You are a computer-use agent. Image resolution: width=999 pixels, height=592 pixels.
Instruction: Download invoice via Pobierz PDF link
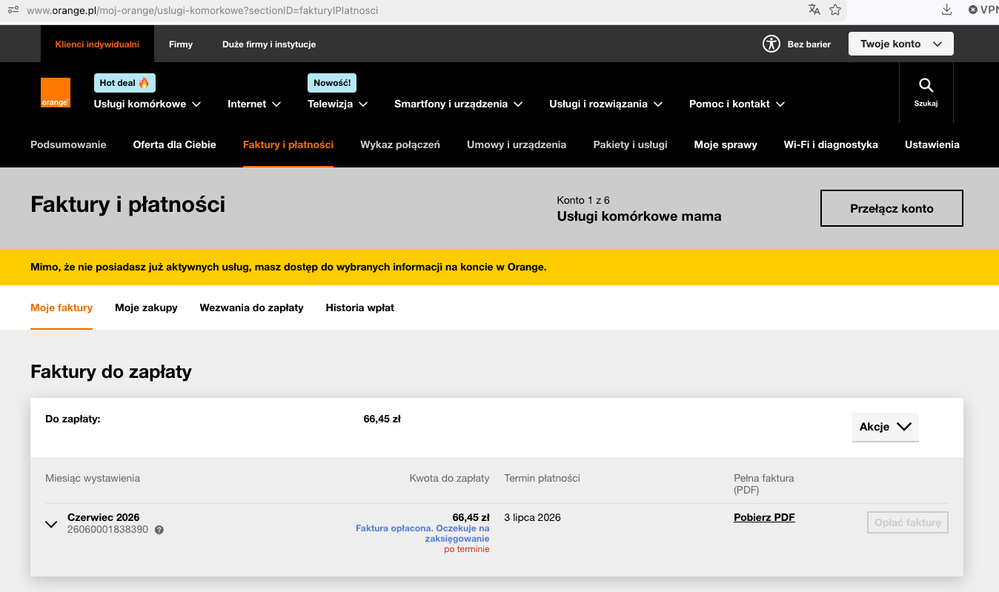pyautogui.click(x=764, y=517)
